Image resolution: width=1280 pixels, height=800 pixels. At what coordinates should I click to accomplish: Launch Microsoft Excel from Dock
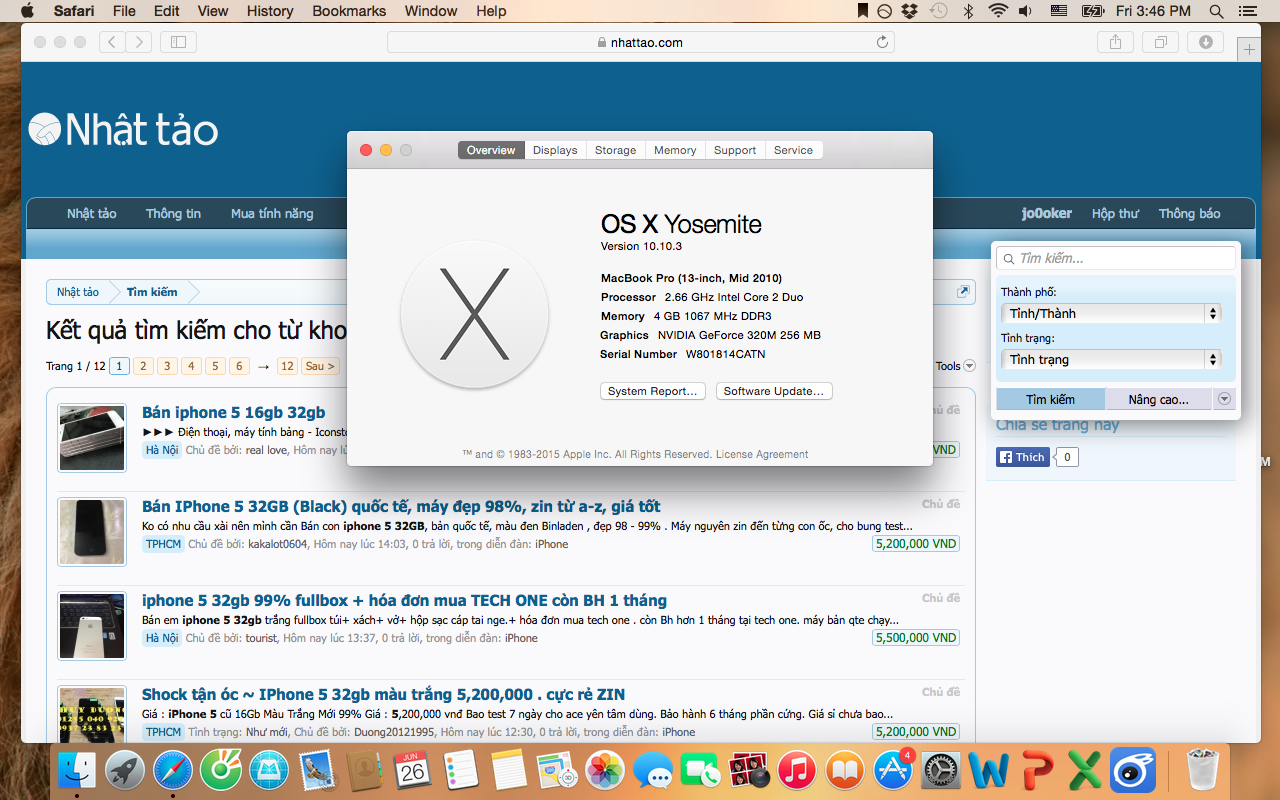click(1085, 770)
